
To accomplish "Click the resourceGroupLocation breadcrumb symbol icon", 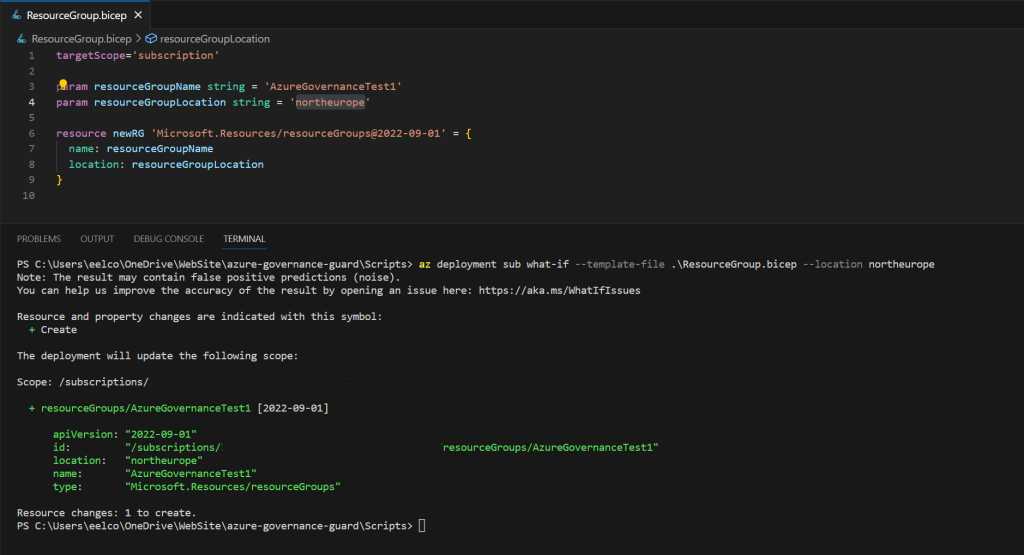I will 151,39.
